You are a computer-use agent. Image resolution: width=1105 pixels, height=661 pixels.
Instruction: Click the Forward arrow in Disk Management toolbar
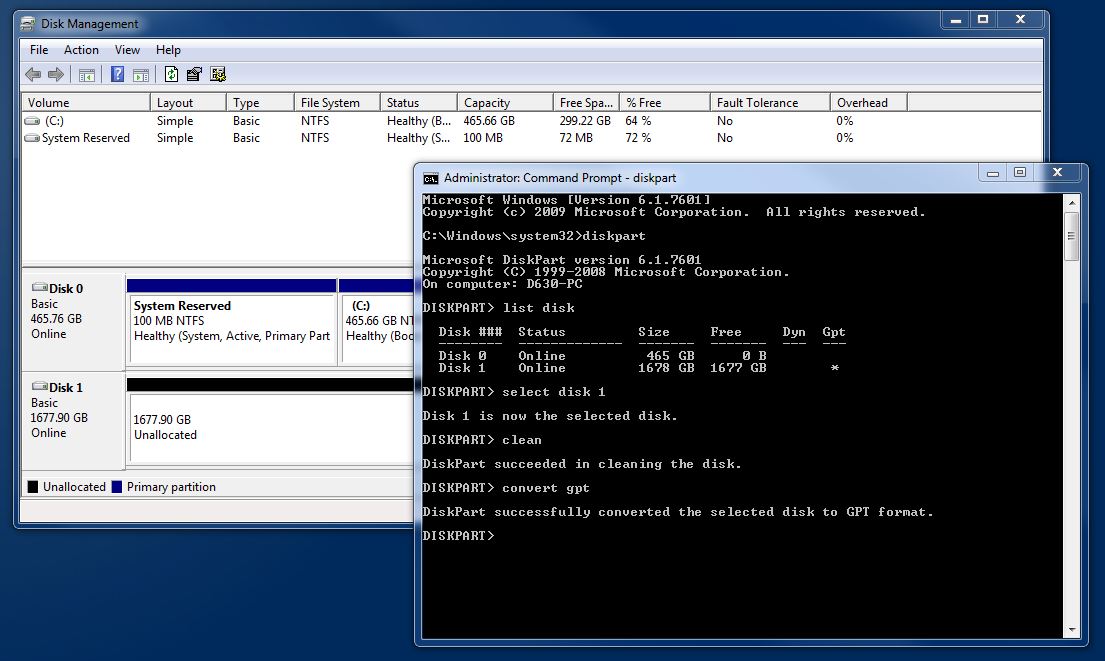point(56,74)
